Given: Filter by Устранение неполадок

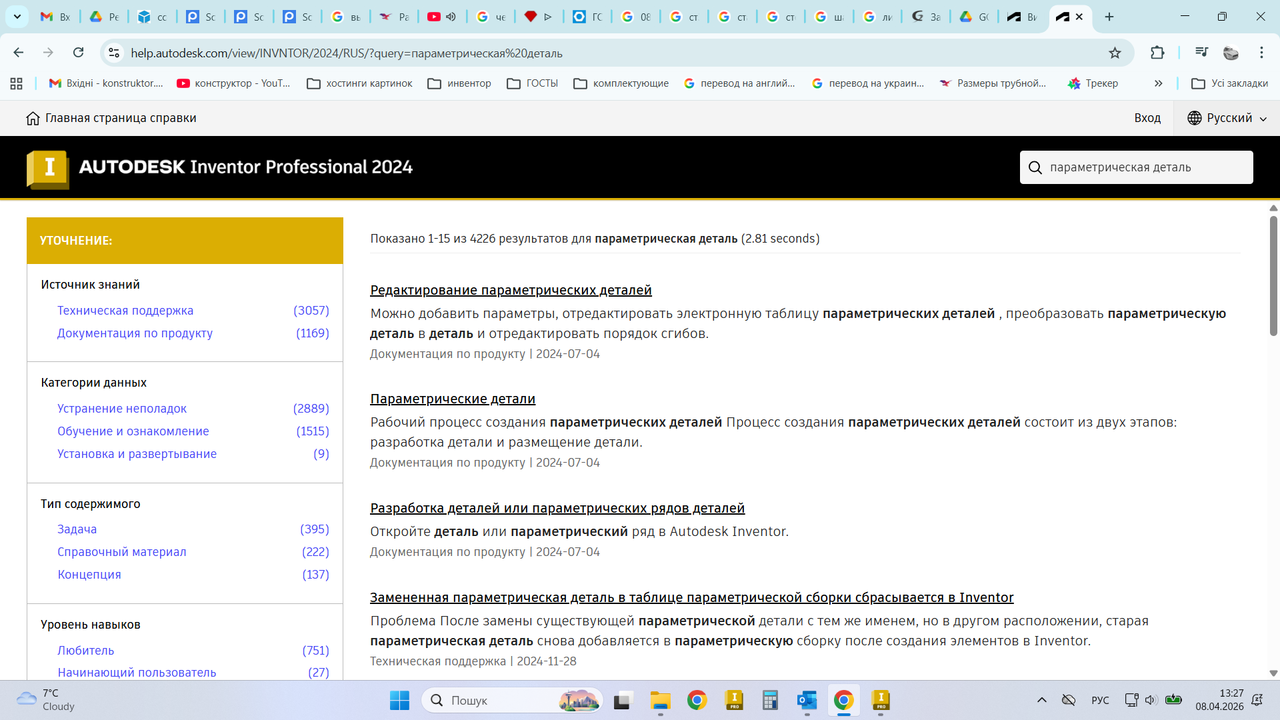Looking at the screenshot, I should (122, 409).
